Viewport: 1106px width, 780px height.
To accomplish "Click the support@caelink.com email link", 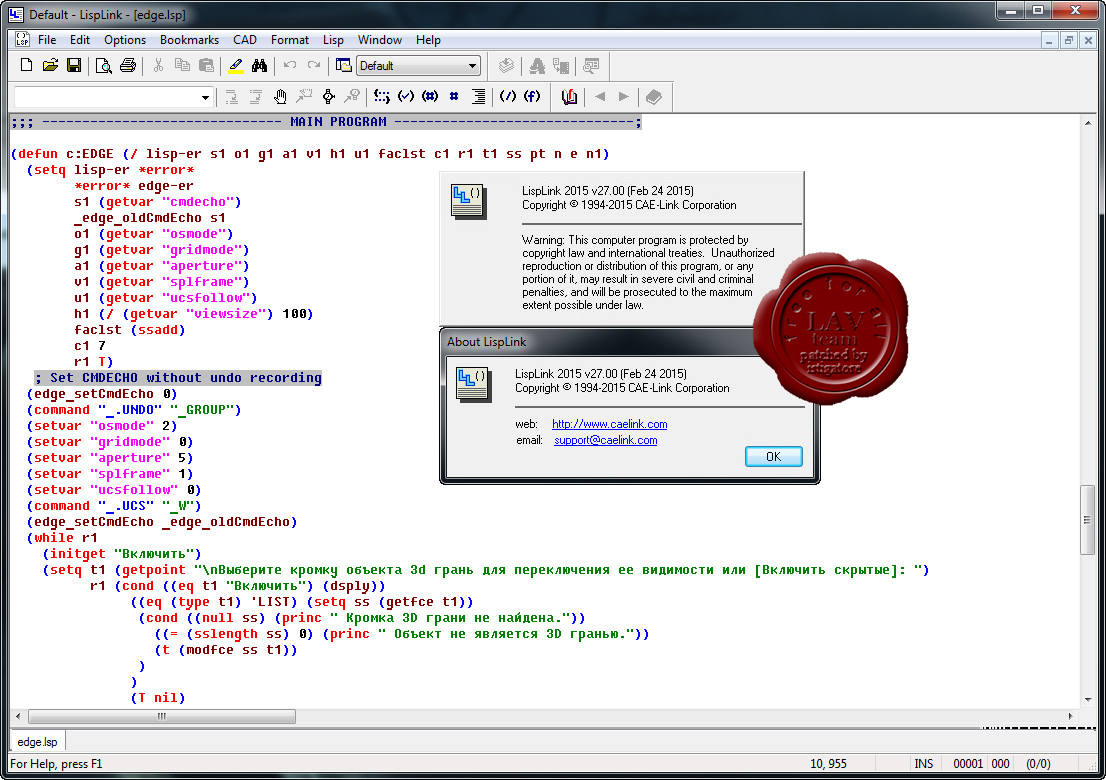I will [x=605, y=440].
